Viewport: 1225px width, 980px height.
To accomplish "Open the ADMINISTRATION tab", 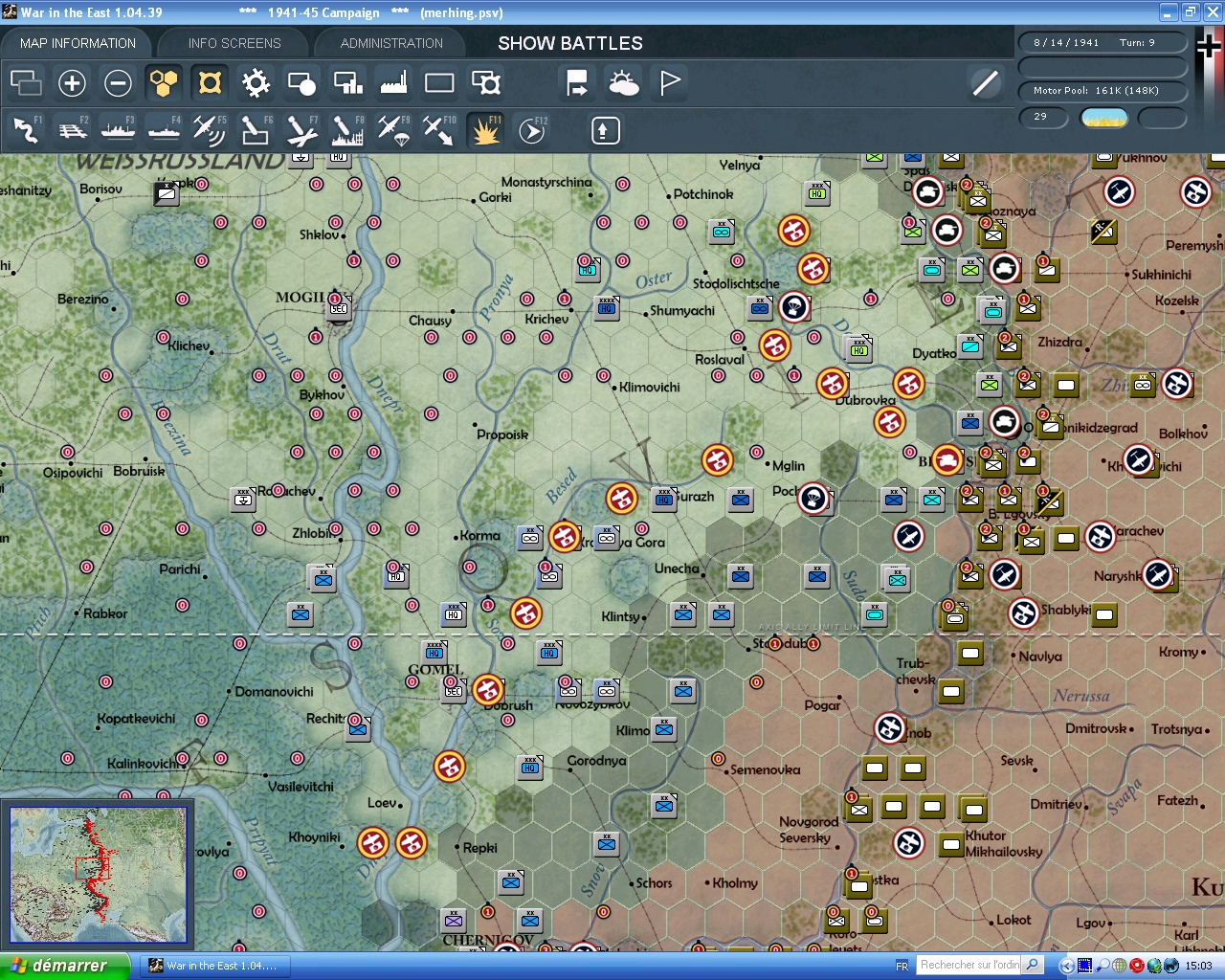I will 391,43.
